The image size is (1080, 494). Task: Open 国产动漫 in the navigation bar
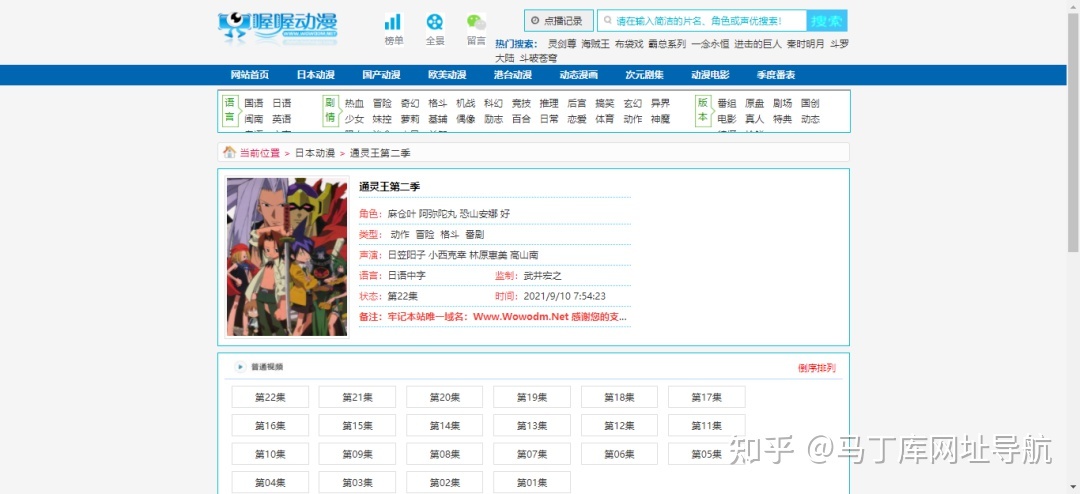[381, 75]
